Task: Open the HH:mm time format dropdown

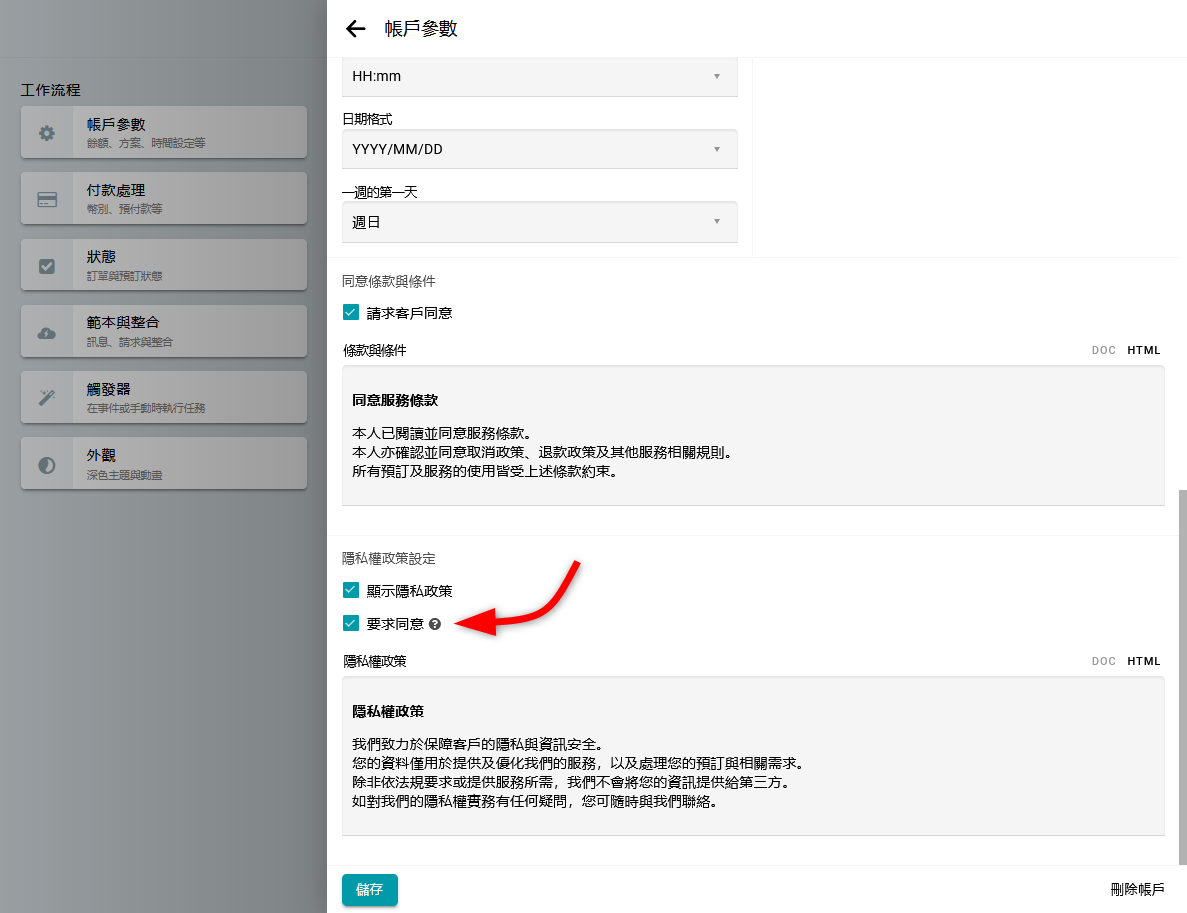Action: pos(539,76)
